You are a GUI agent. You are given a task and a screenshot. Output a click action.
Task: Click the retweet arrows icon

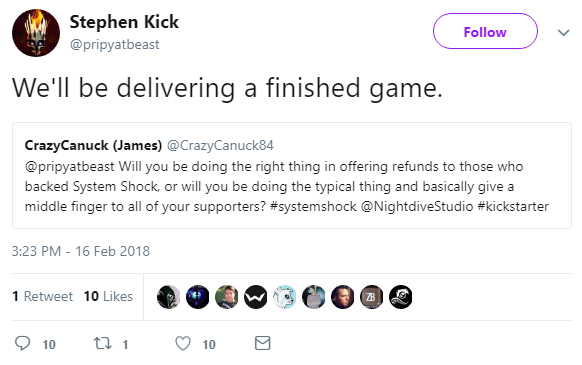tap(102, 343)
